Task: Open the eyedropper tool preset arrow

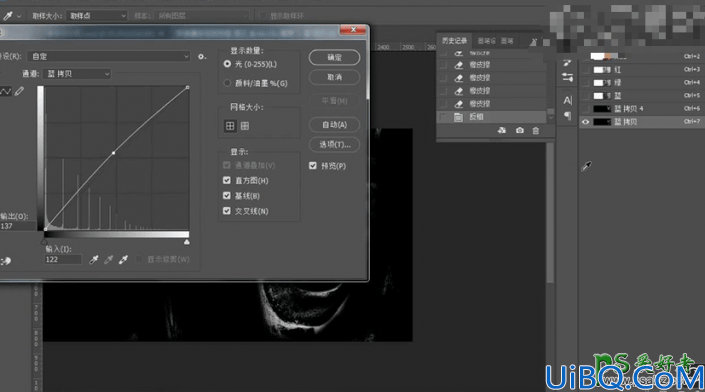Action: tap(19, 16)
